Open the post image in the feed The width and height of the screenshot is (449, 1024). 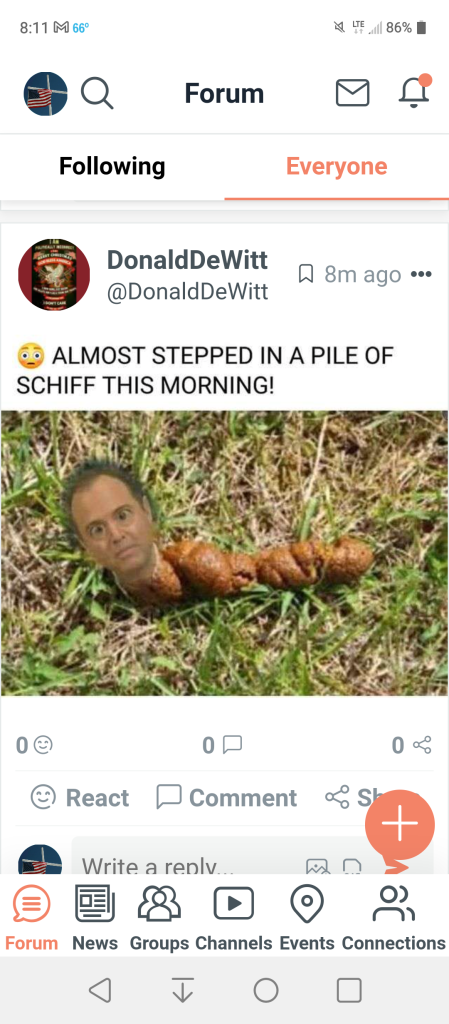coord(224,553)
